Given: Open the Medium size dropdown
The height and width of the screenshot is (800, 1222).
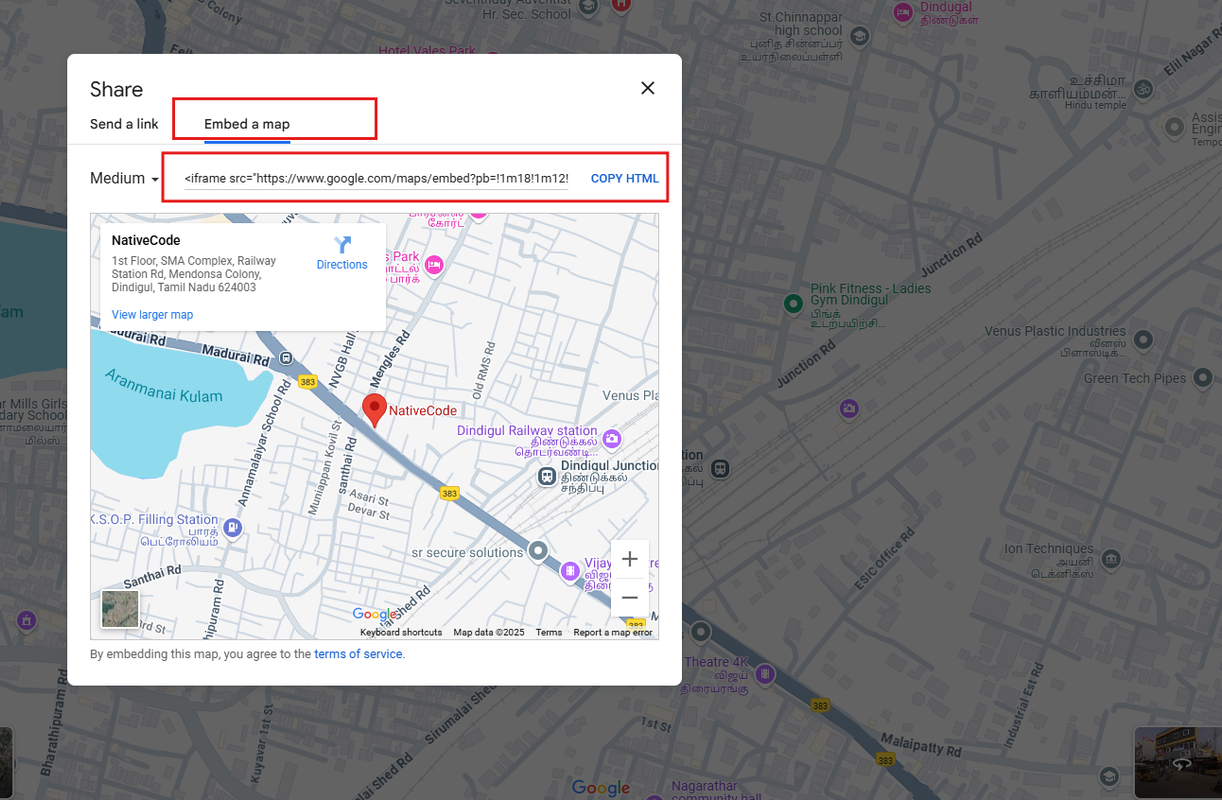Looking at the screenshot, I should pos(125,178).
